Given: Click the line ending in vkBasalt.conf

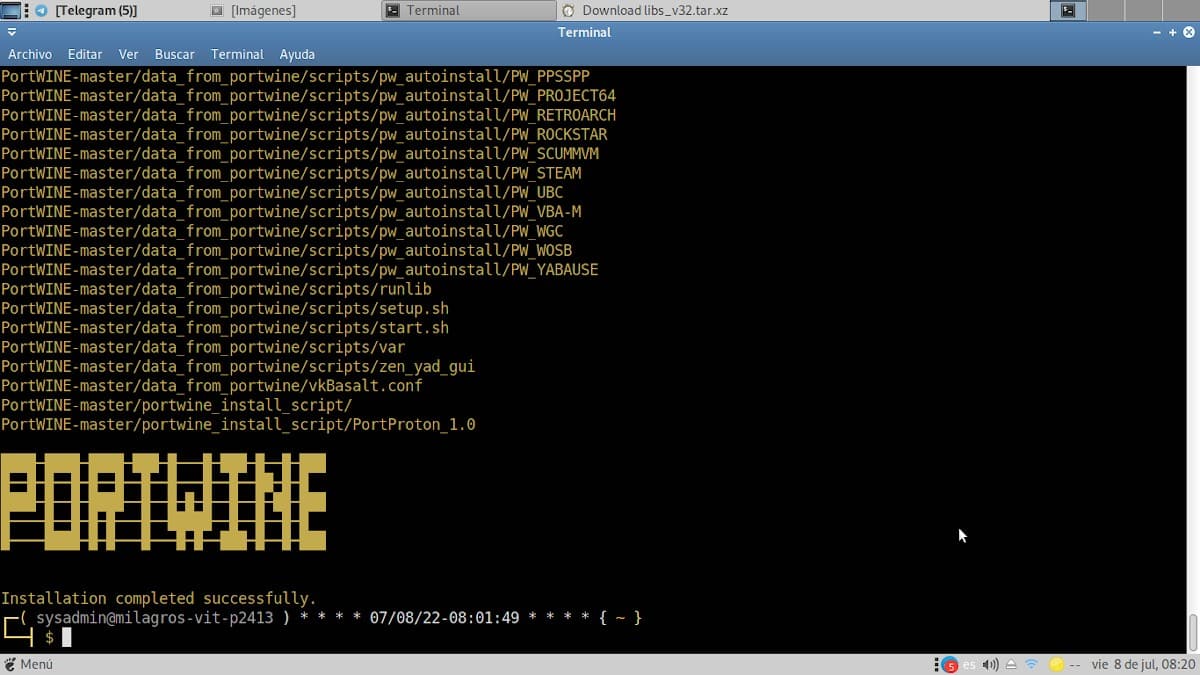Looking at the screenshot, I should pos(212,386).
